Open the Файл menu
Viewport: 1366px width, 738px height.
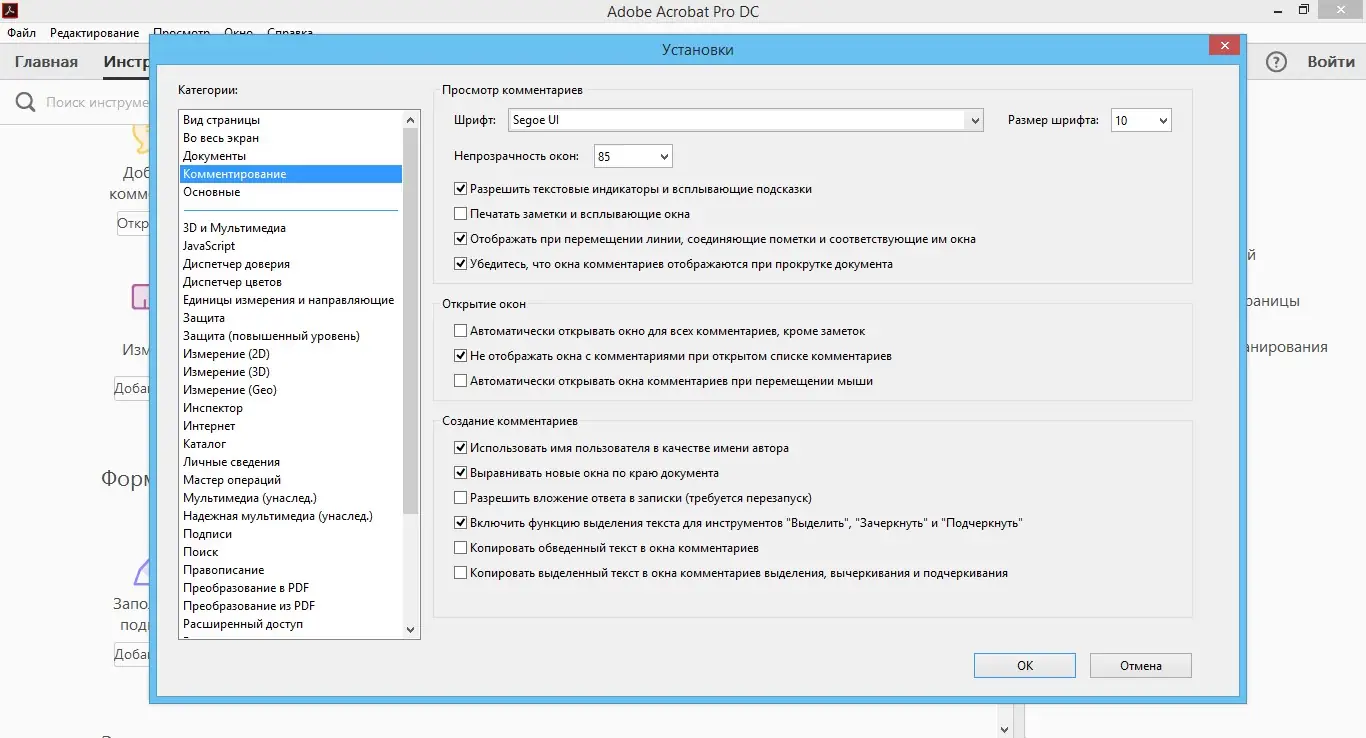[21, 33]
